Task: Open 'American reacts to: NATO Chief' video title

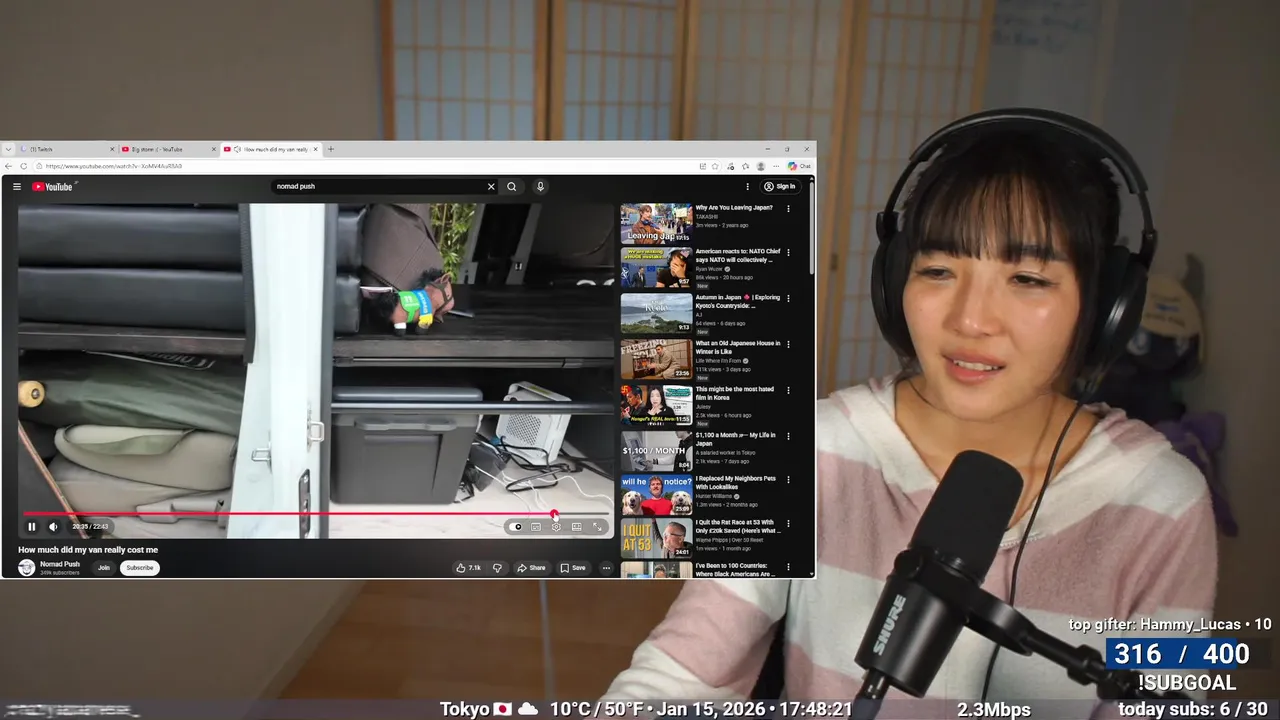Action: 738,256
